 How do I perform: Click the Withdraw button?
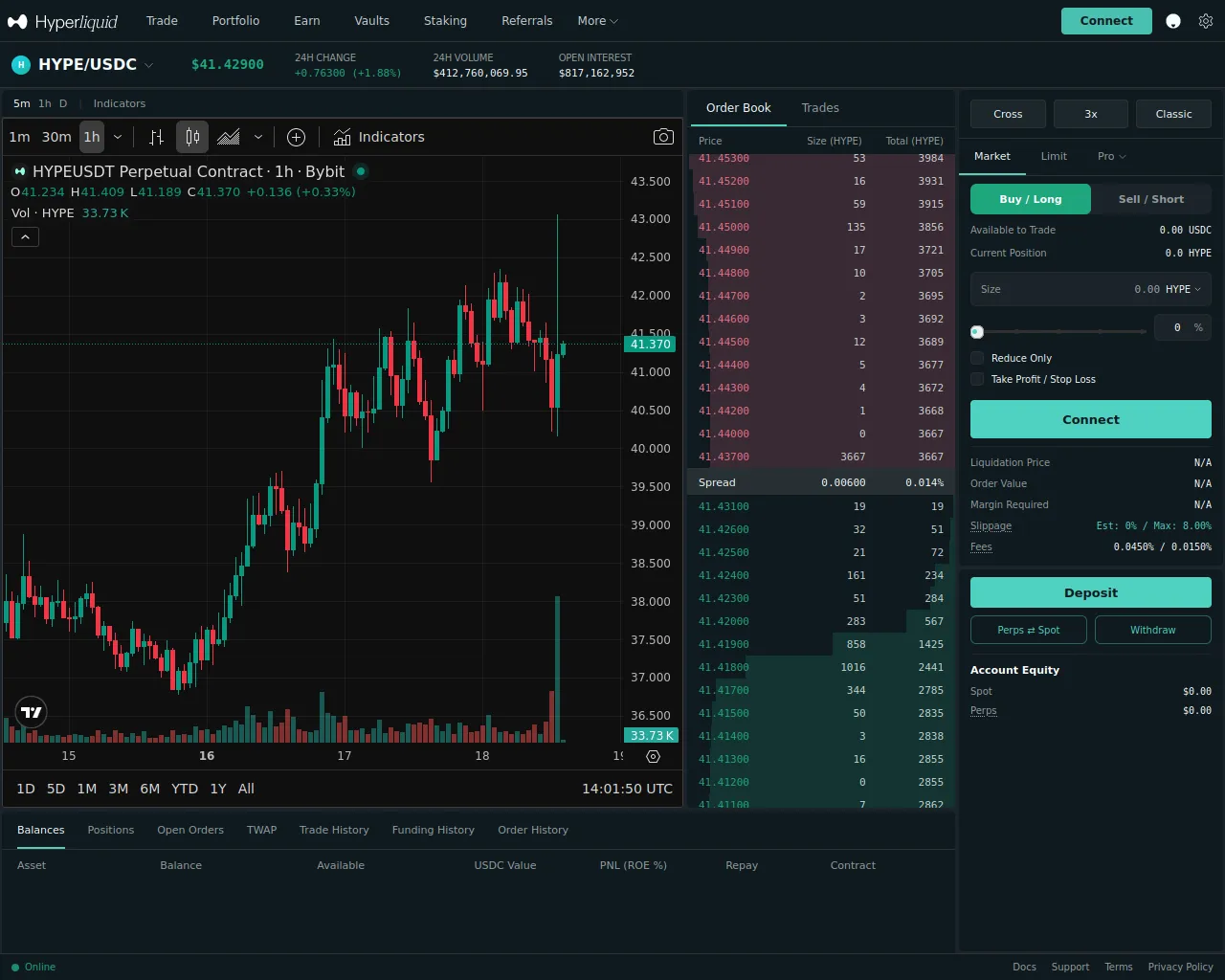[1152, 630]
